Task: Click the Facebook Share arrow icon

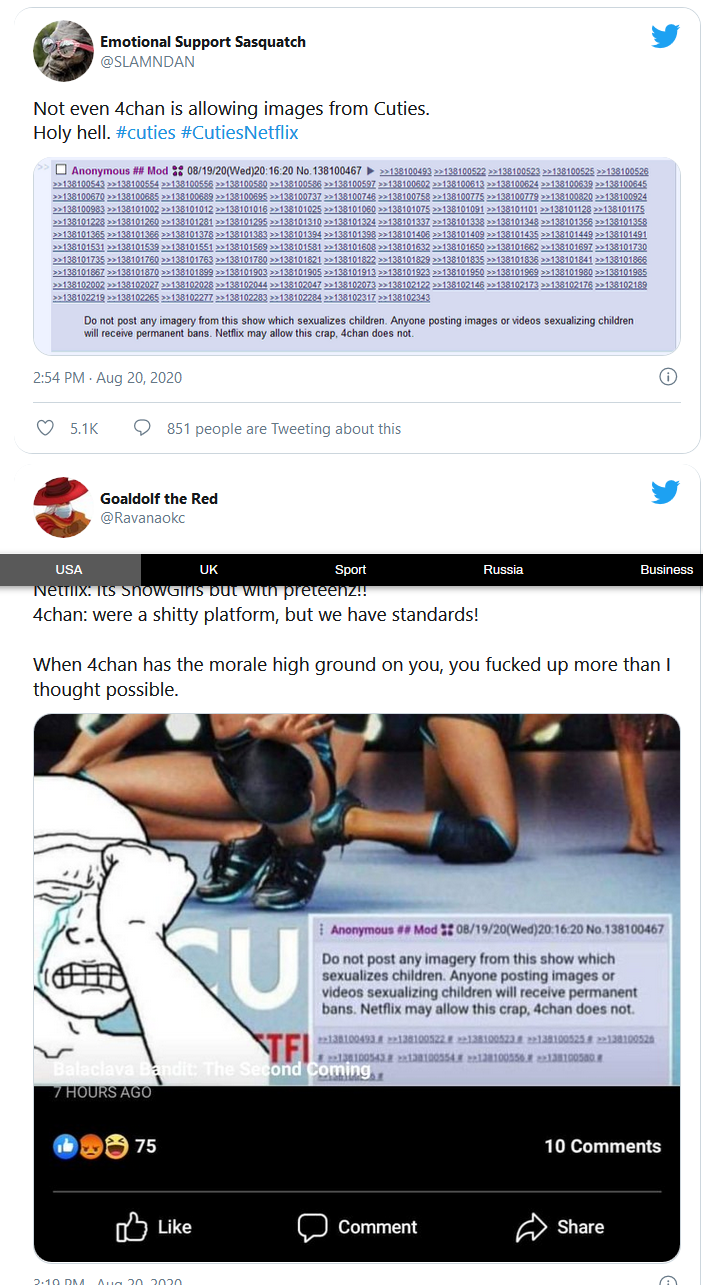Action: coord(530,1227)
